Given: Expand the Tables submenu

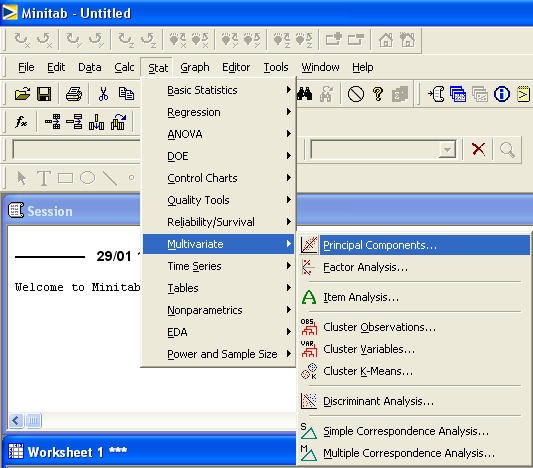Looking at the screenshot, I should click(x=218, y=288).
